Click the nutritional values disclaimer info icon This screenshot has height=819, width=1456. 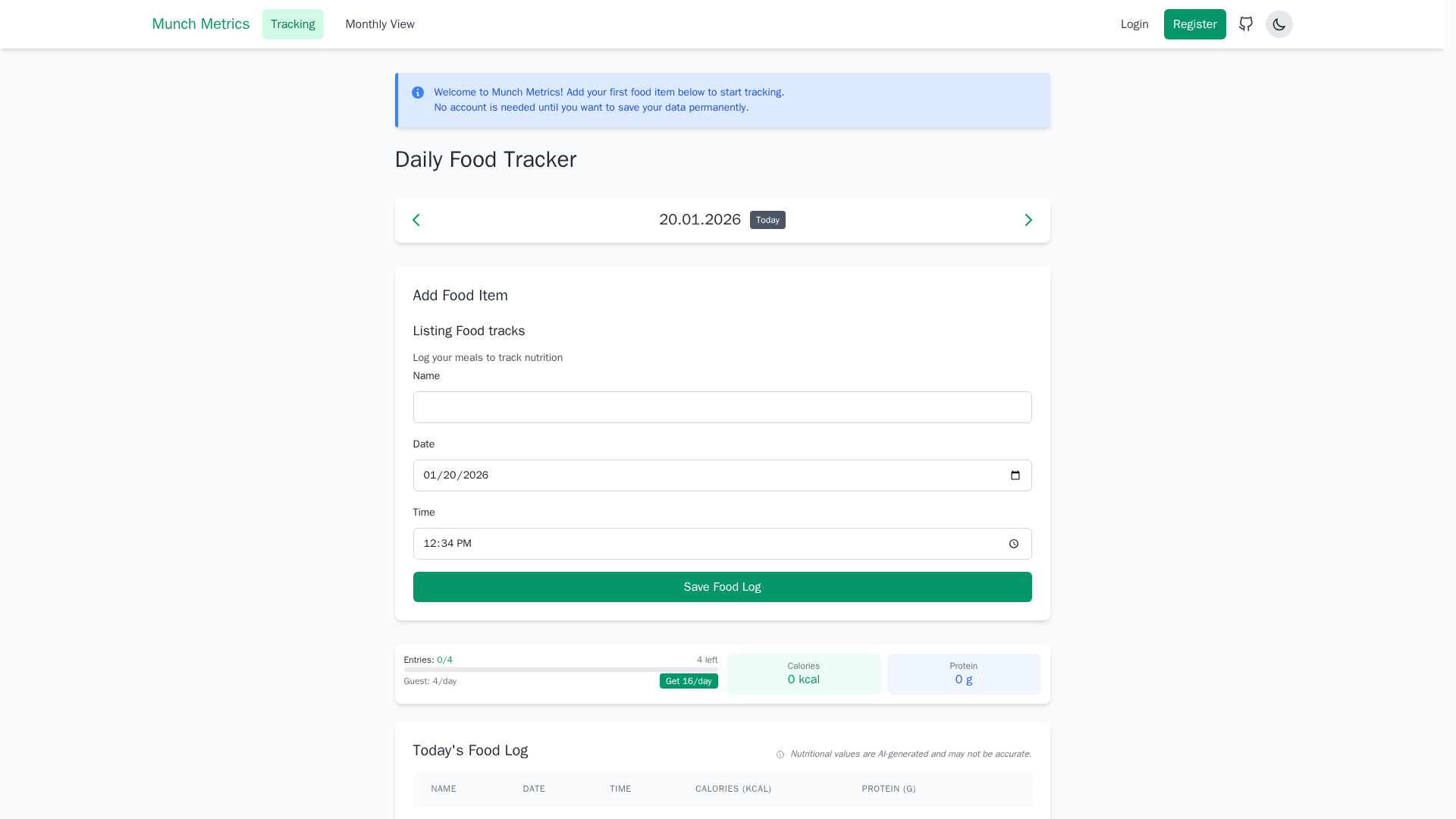click(780, 755)
